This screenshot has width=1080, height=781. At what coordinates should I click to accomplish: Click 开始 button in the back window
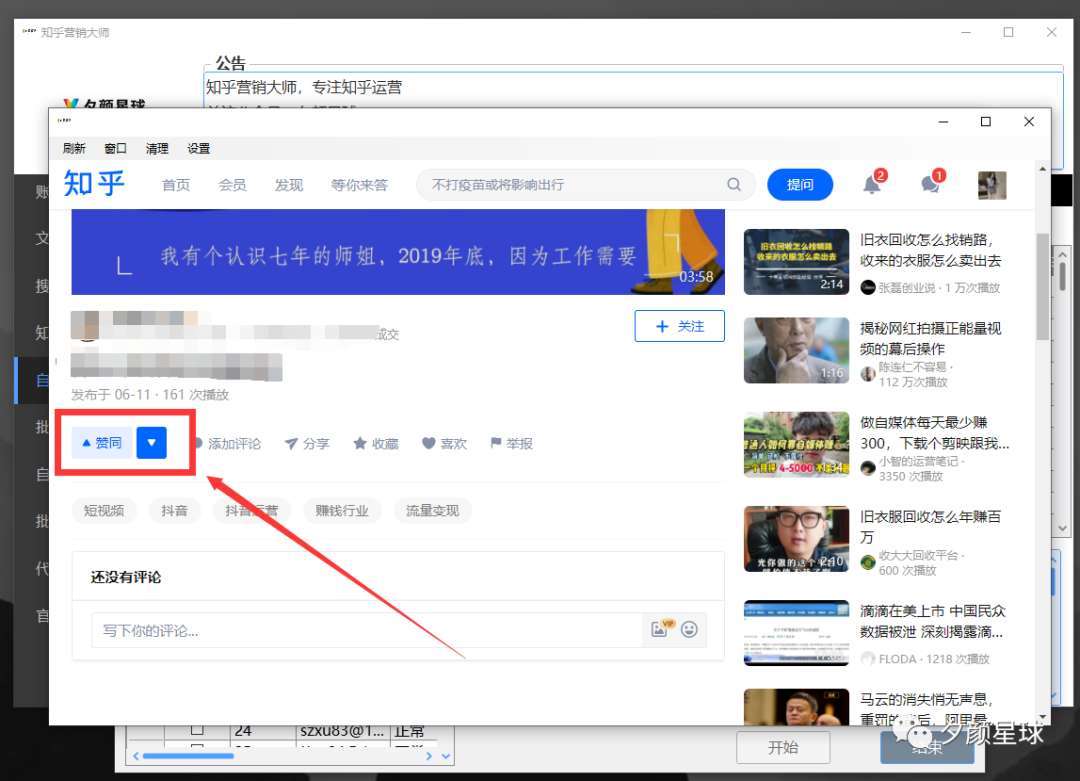click(x=783, y=747)
